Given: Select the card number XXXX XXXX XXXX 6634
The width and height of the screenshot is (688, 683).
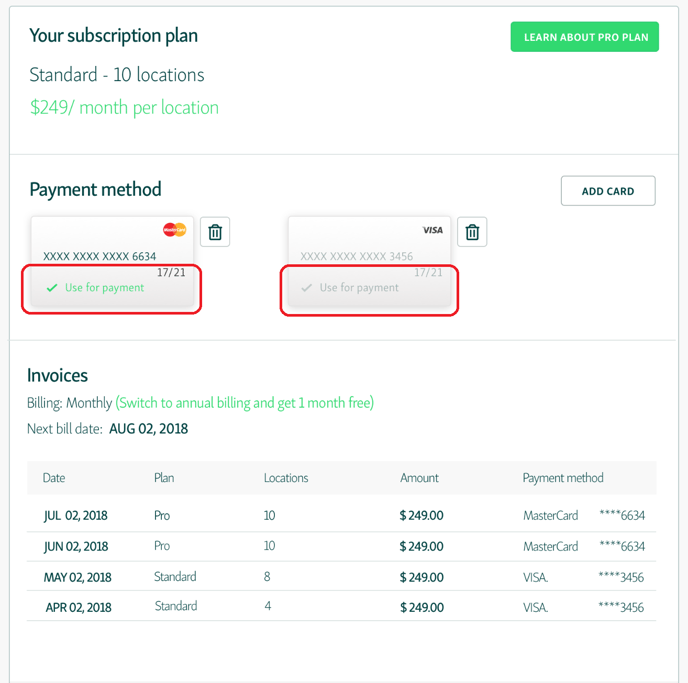Looking at the screenshot, I should tap(100, 256).
